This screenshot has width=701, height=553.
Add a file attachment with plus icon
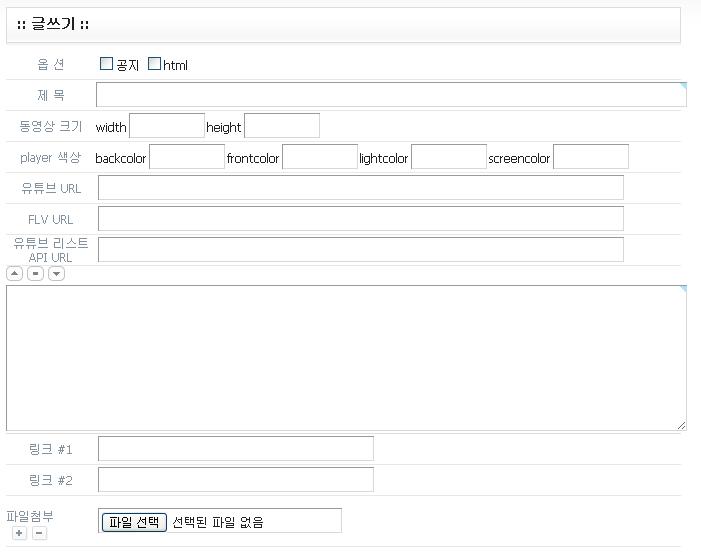19,533
